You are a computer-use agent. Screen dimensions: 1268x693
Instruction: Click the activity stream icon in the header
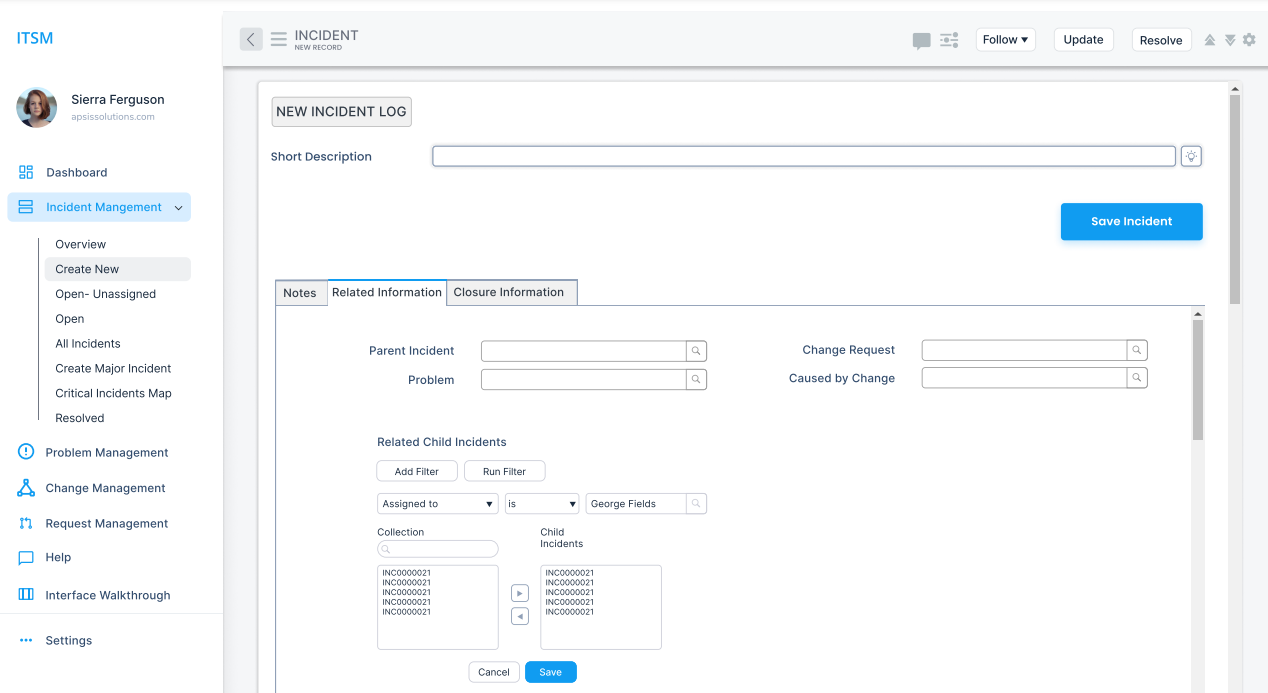point(948,40)
